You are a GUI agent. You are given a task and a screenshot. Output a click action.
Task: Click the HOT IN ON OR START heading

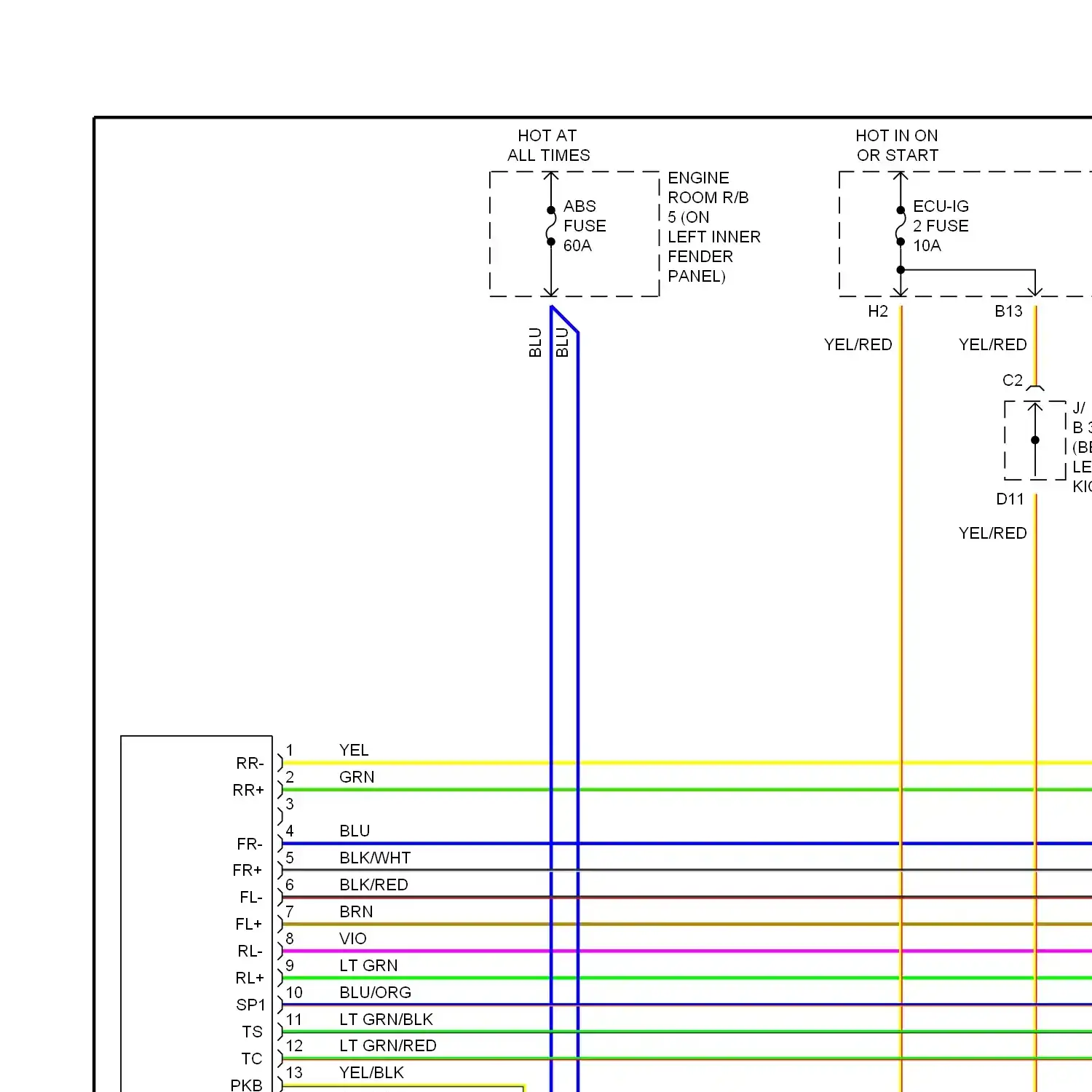897,146
